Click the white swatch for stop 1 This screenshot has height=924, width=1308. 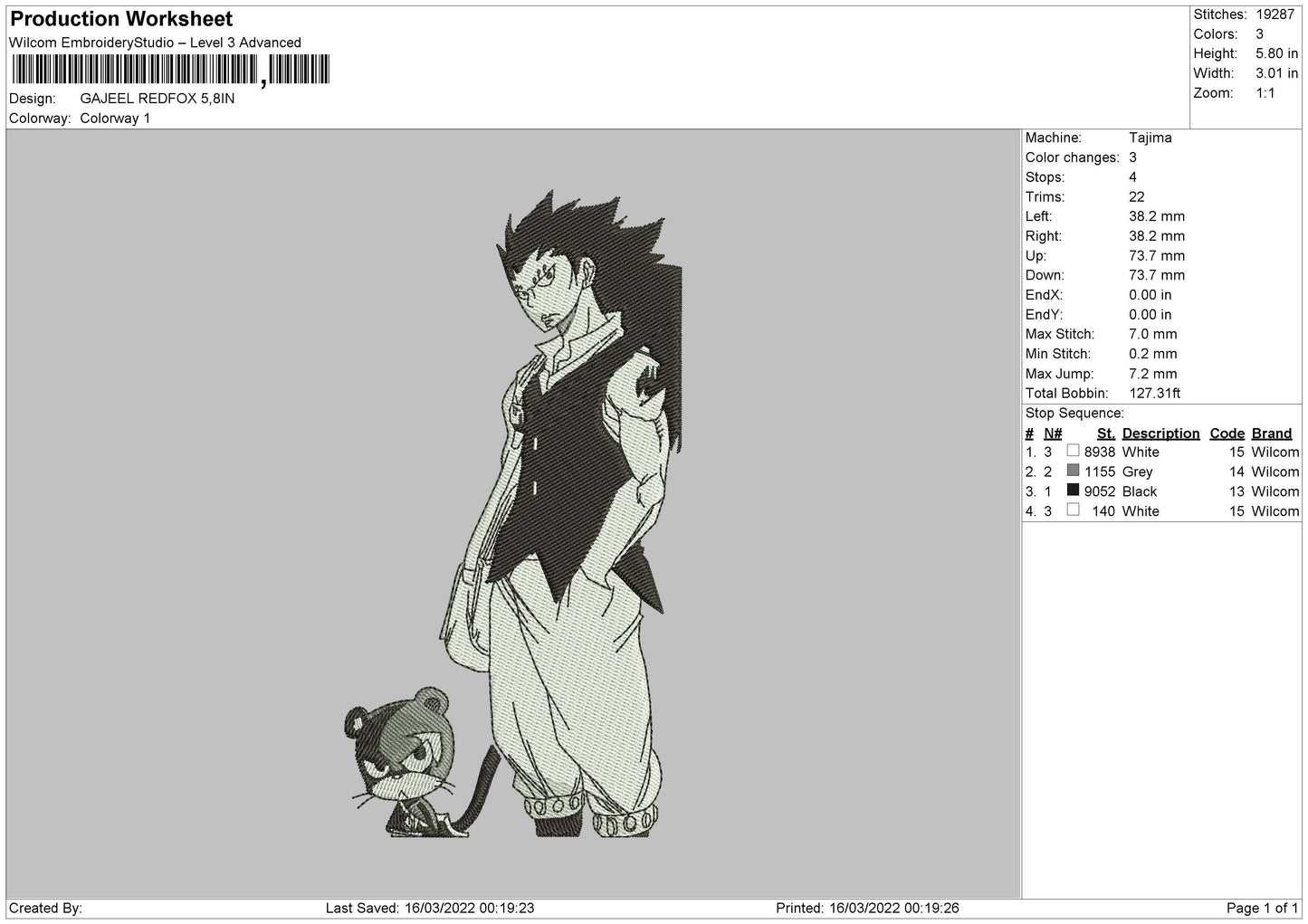pos(1073,451)
